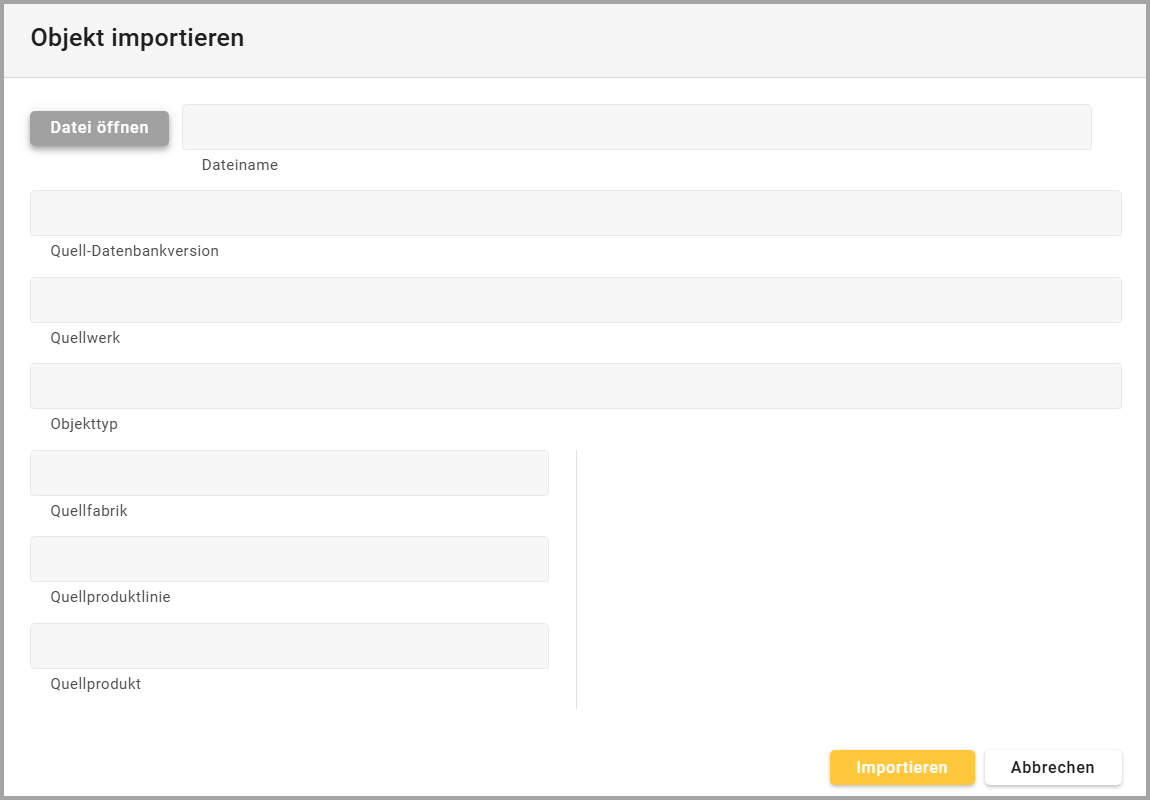Click the Quellfabrik label text
This screenshot has height=800, width=1150.
coord(89,511)
